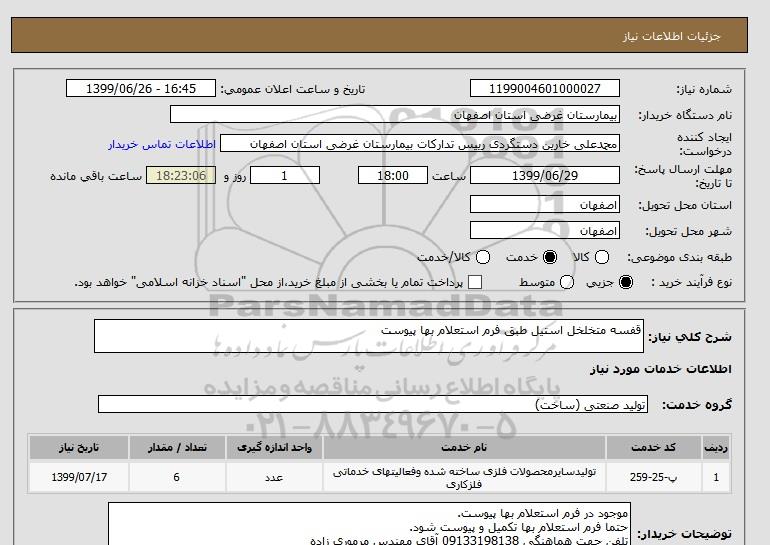Click the delivery province field اصفهان
770x545 pixels.
point(545,204)
